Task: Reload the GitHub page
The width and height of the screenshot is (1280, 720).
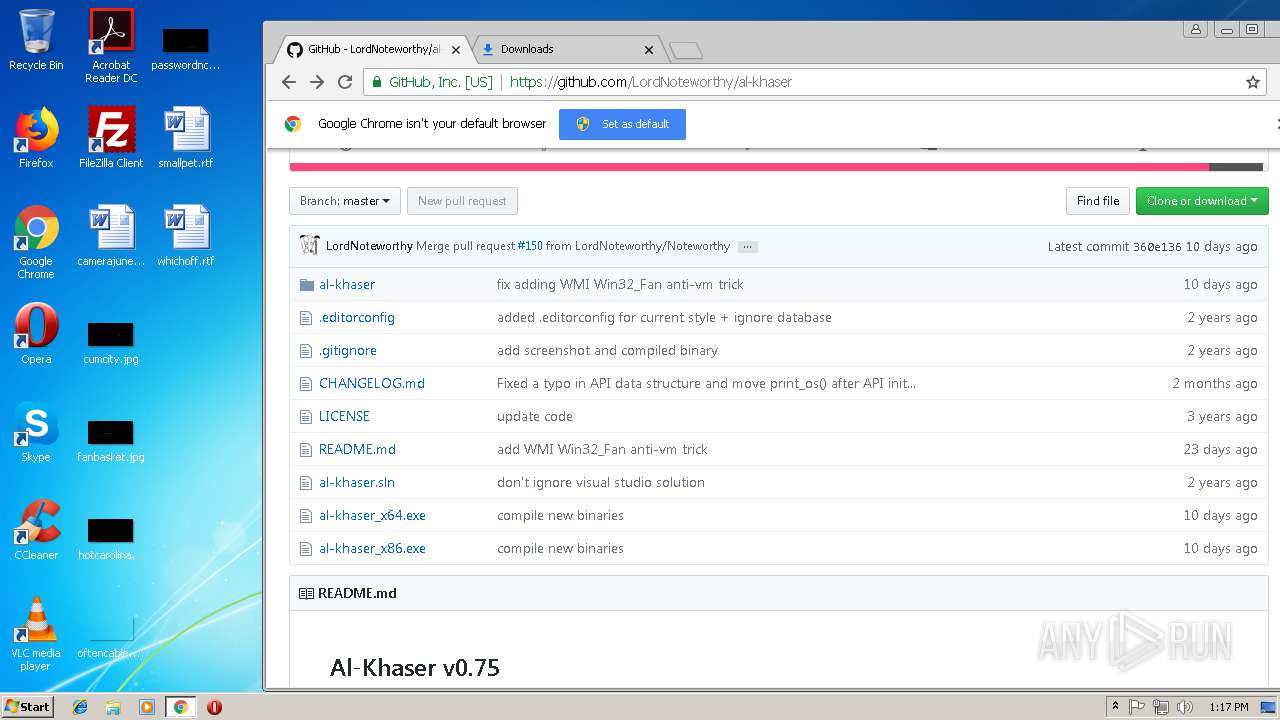Action: tap(345, 82)
